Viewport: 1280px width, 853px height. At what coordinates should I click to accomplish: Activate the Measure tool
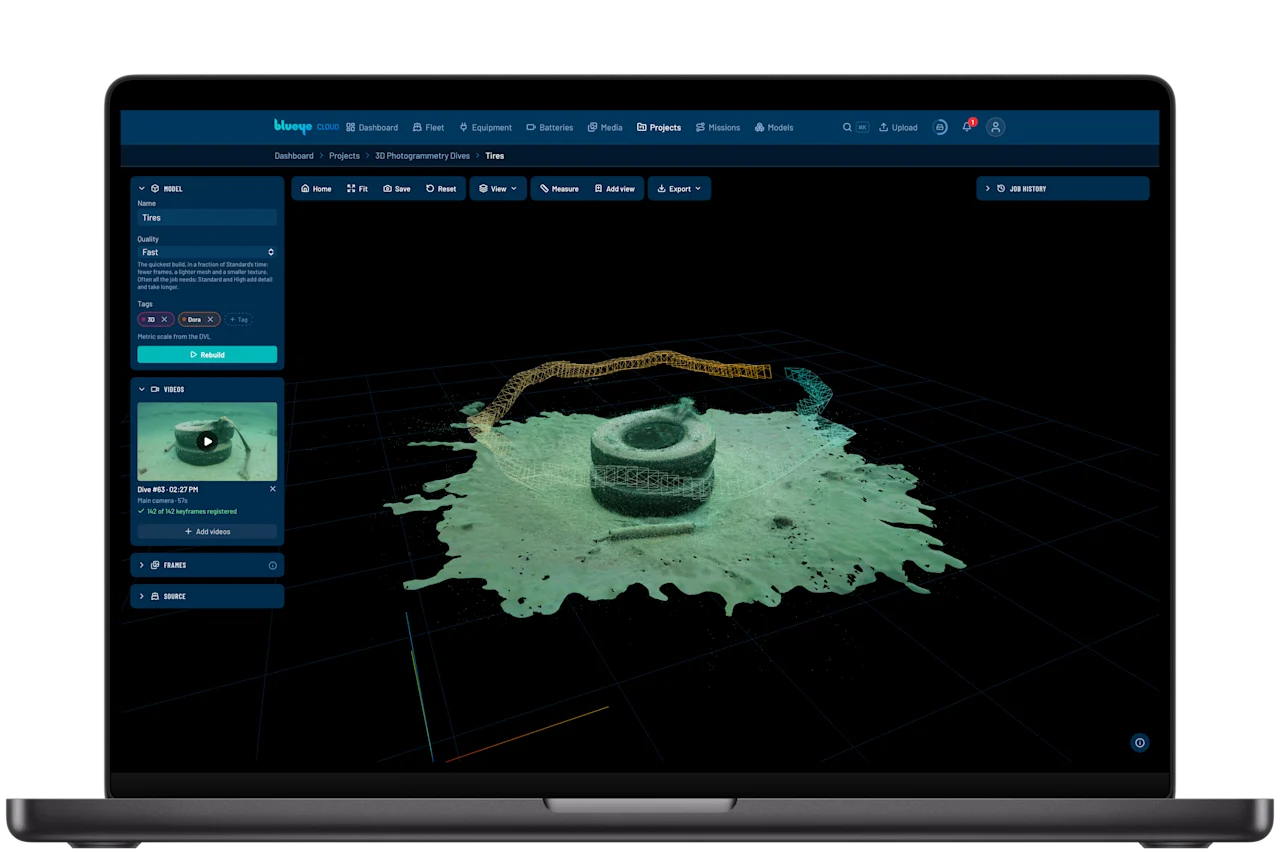tap(559, 188)
